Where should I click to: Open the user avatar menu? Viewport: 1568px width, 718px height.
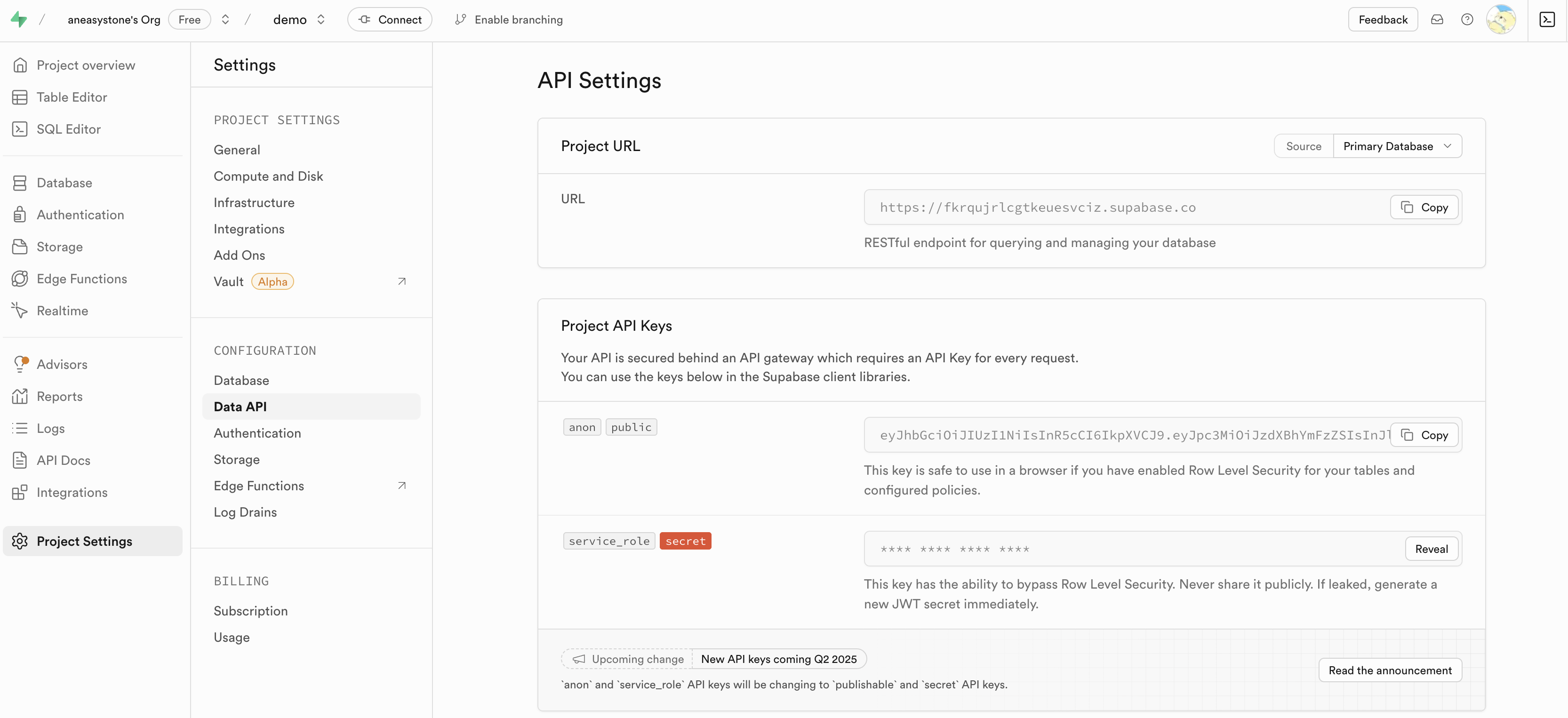tap(1501, 19)
